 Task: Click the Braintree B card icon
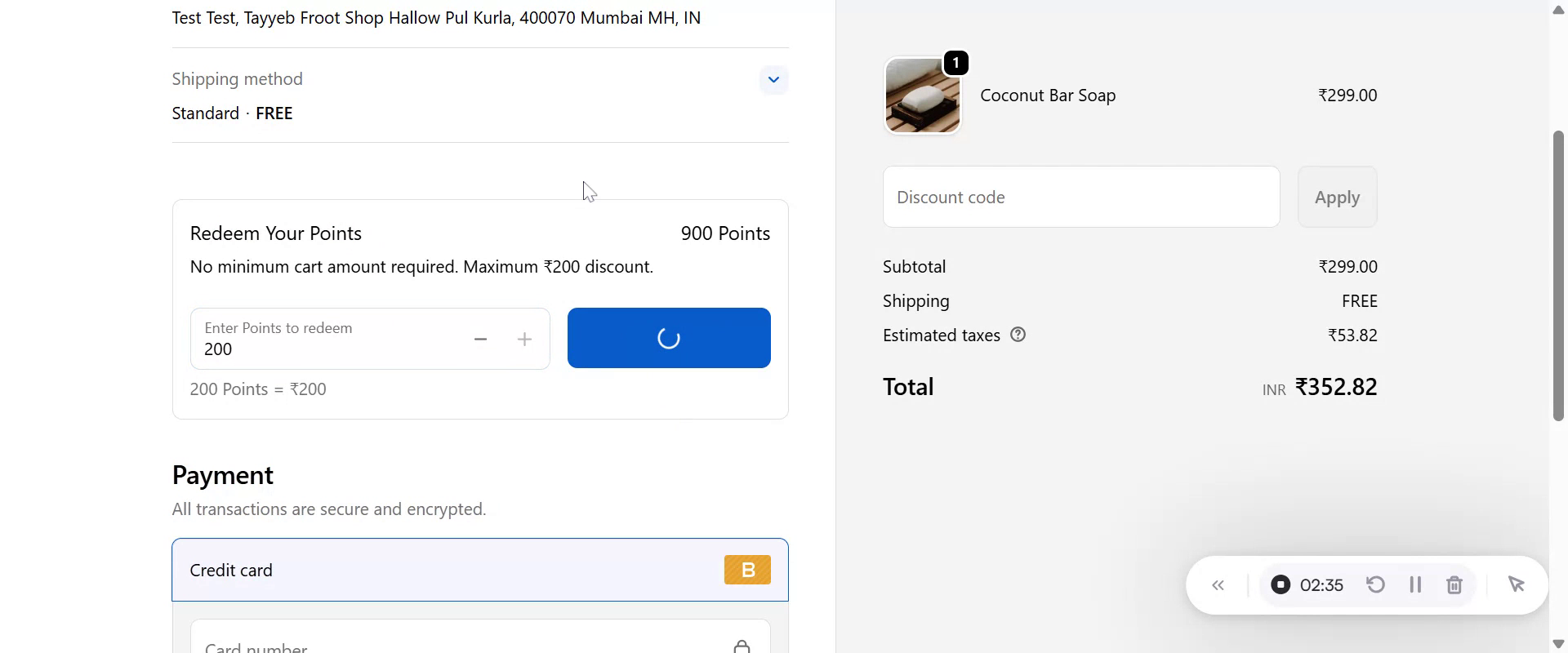(x=747, y=570)
